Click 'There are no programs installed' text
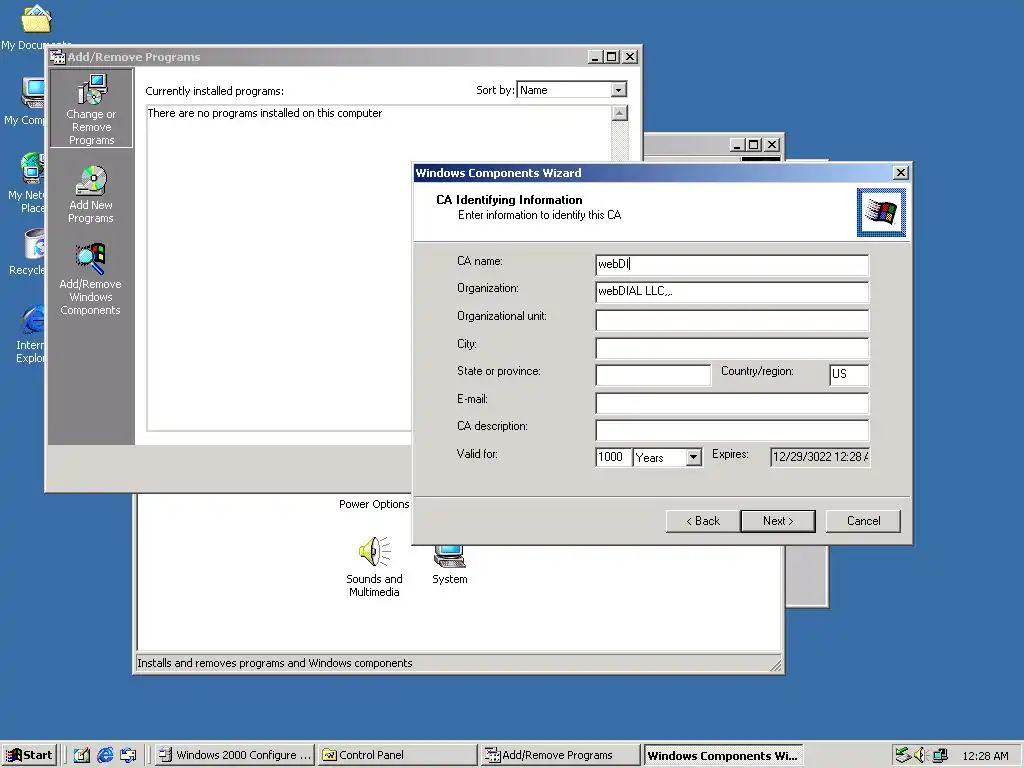 coord(264,113)
